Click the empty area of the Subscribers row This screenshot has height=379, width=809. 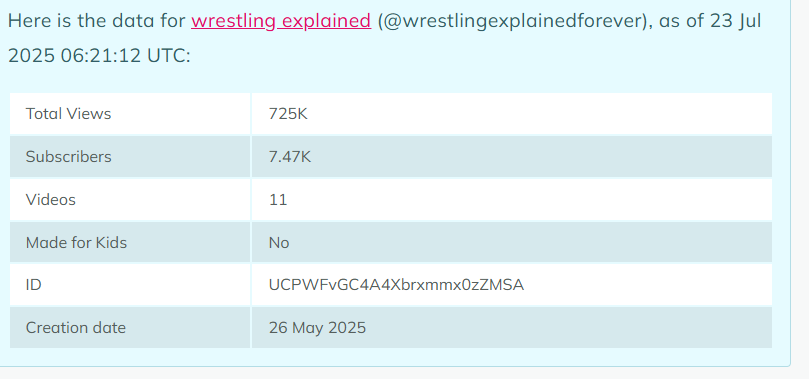(542, 156)
